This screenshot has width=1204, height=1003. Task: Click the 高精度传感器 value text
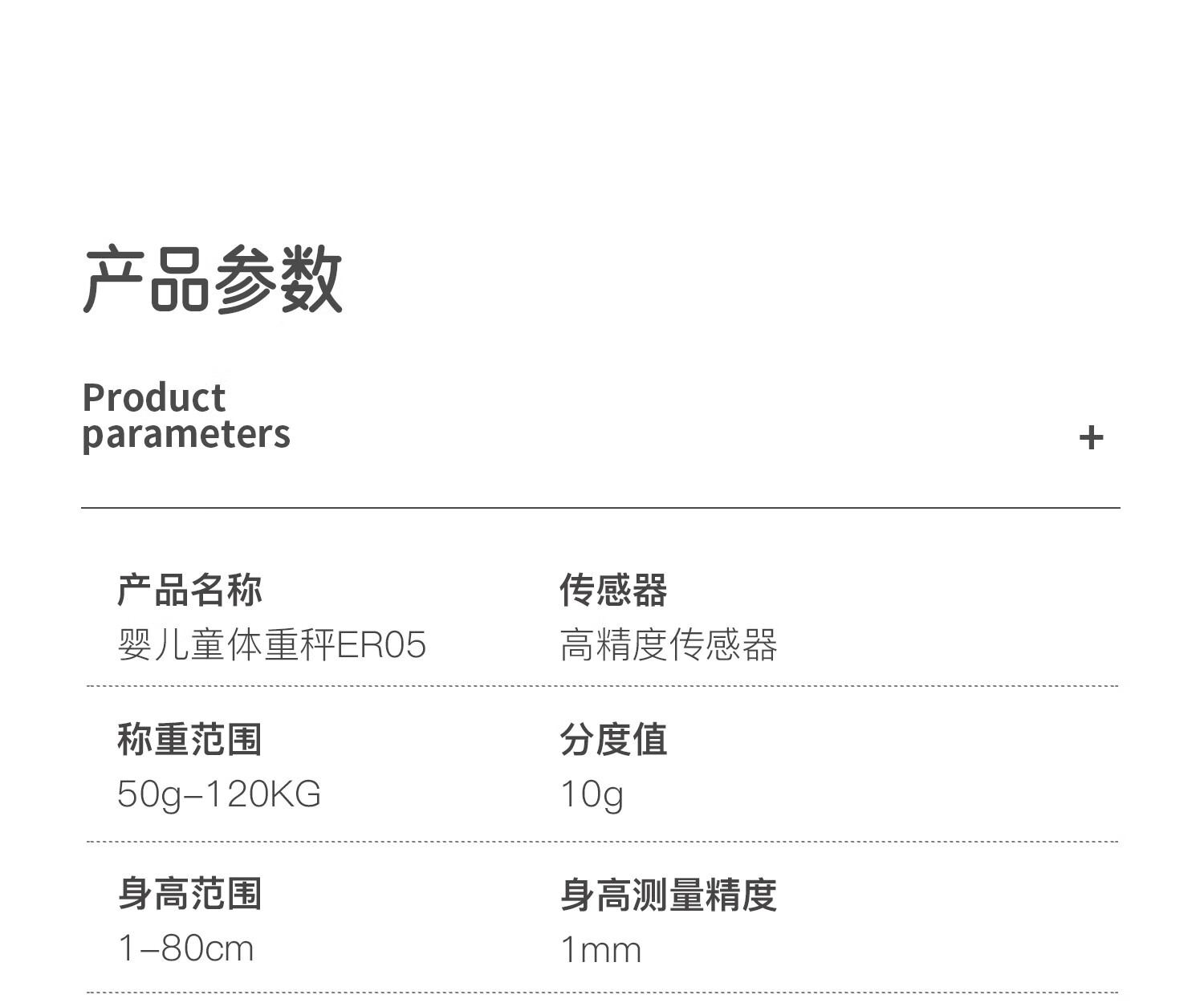(x=669, y=644)
